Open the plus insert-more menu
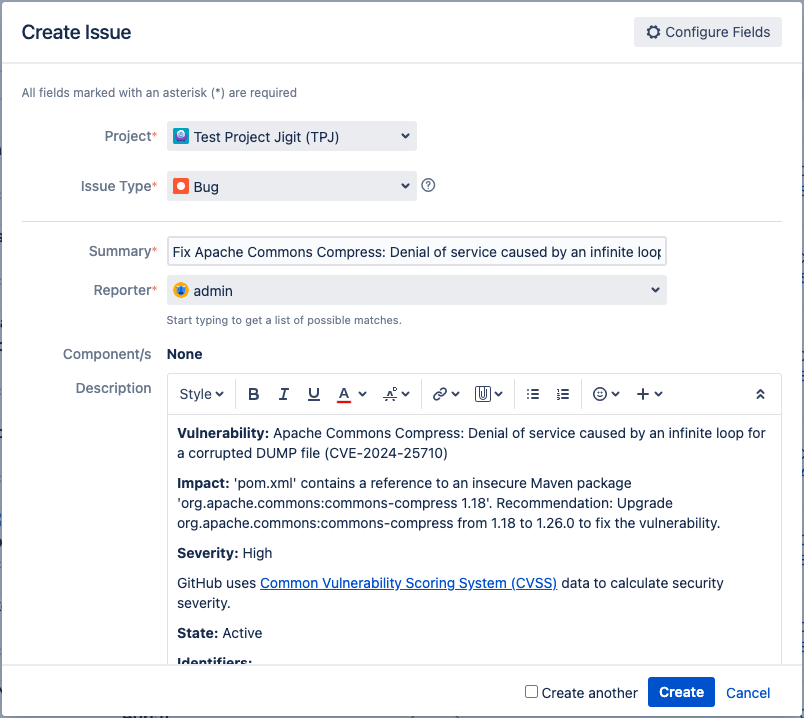 [649, 394]
